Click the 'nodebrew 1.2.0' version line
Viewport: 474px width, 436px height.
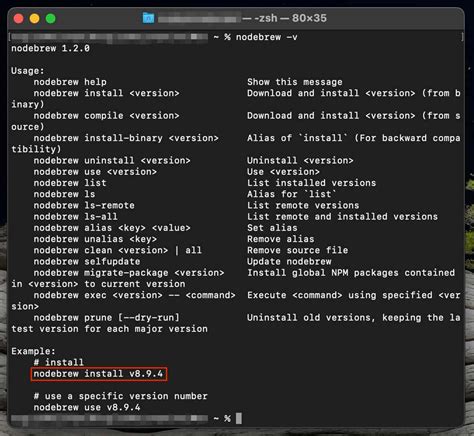point(50,48)
